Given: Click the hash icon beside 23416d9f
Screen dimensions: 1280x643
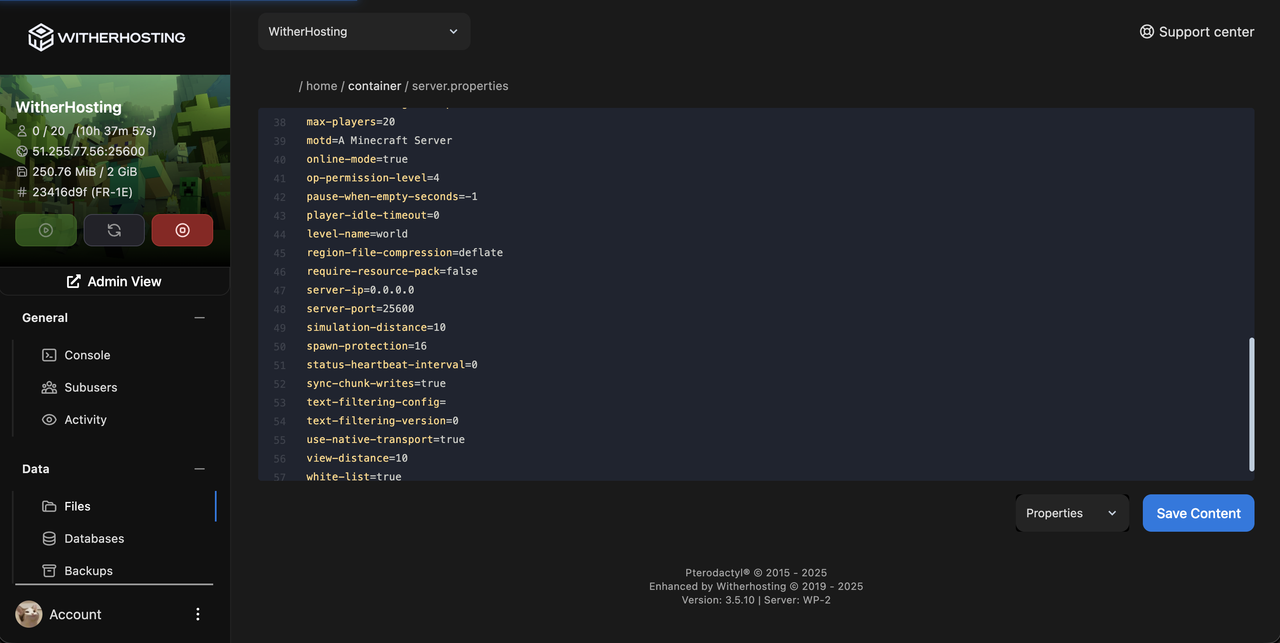Looking at the screenshot, I should click(x=22, y=192).
